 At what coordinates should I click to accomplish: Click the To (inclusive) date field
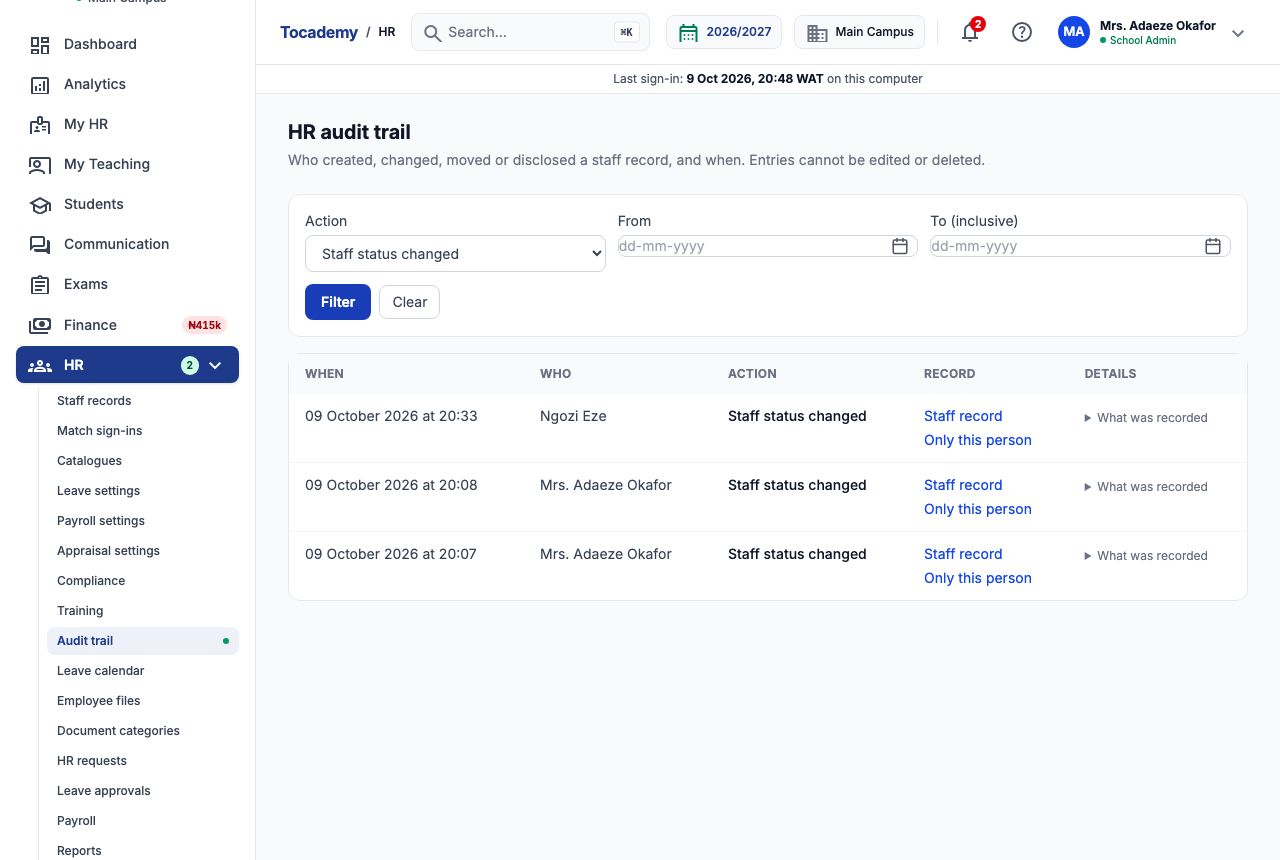1080,246
